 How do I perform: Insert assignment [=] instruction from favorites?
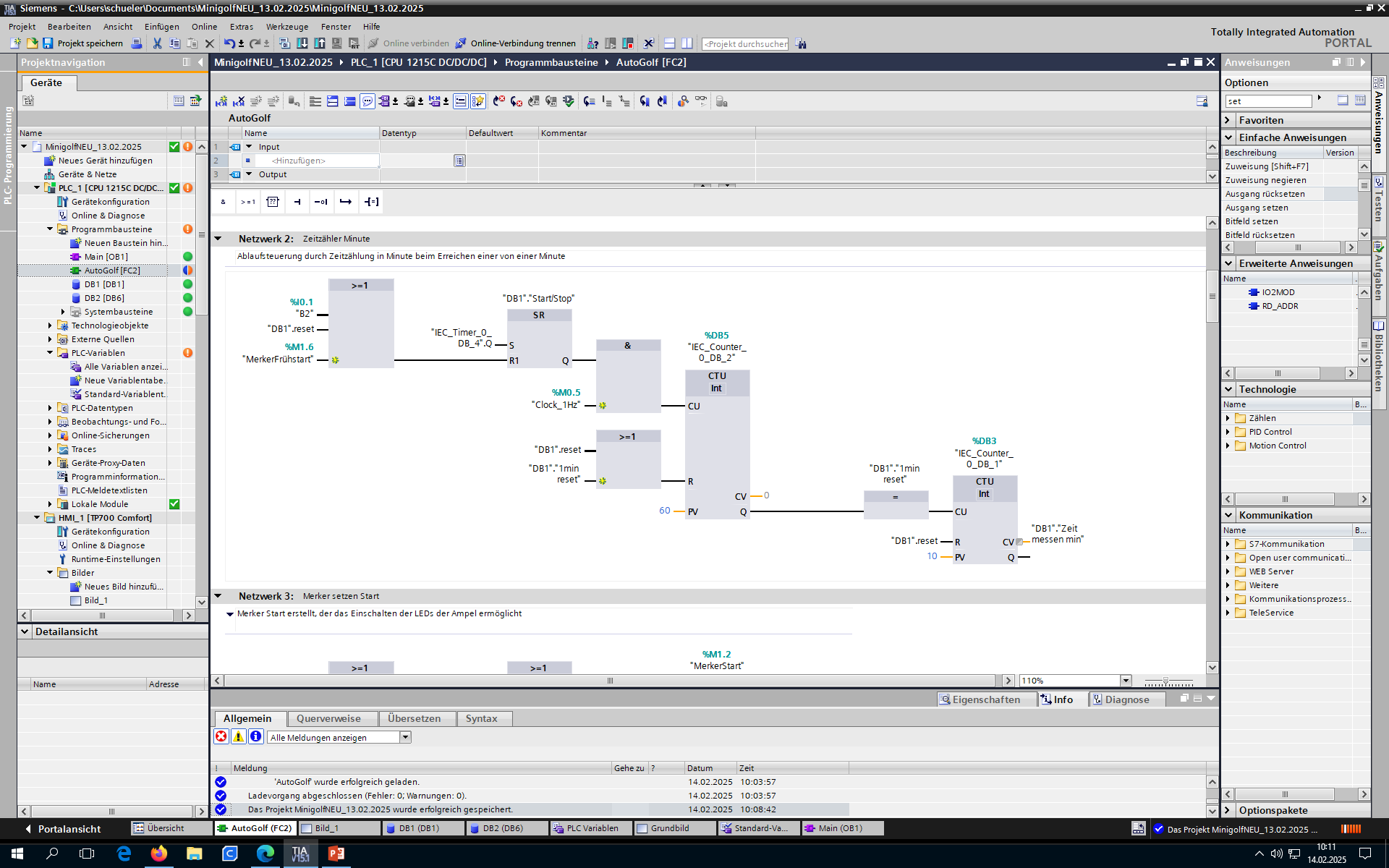371,202
